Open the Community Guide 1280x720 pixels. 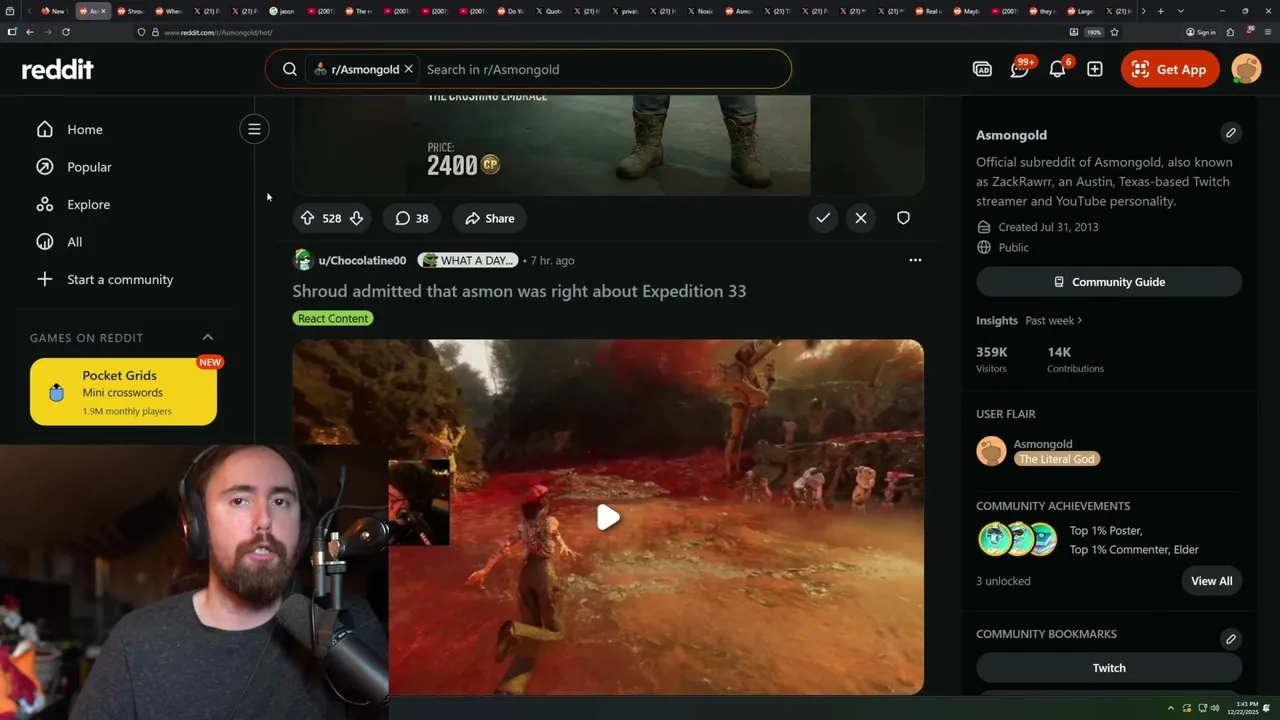point(1109,282)
